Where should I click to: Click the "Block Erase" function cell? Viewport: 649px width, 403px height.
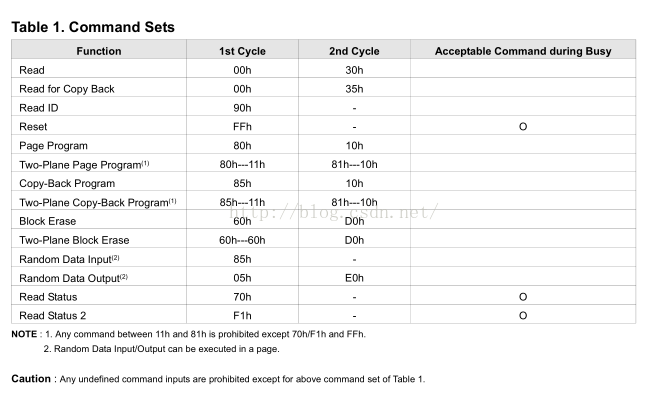coord(48,221)
